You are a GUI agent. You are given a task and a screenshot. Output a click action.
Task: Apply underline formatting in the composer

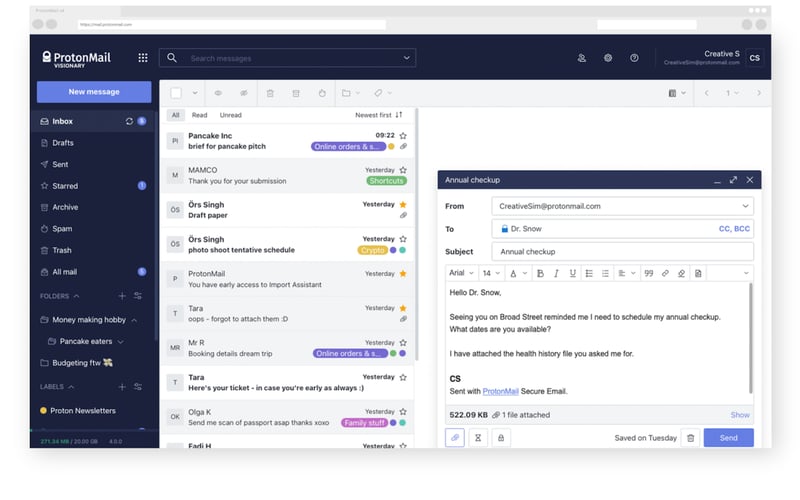(572, 273)
